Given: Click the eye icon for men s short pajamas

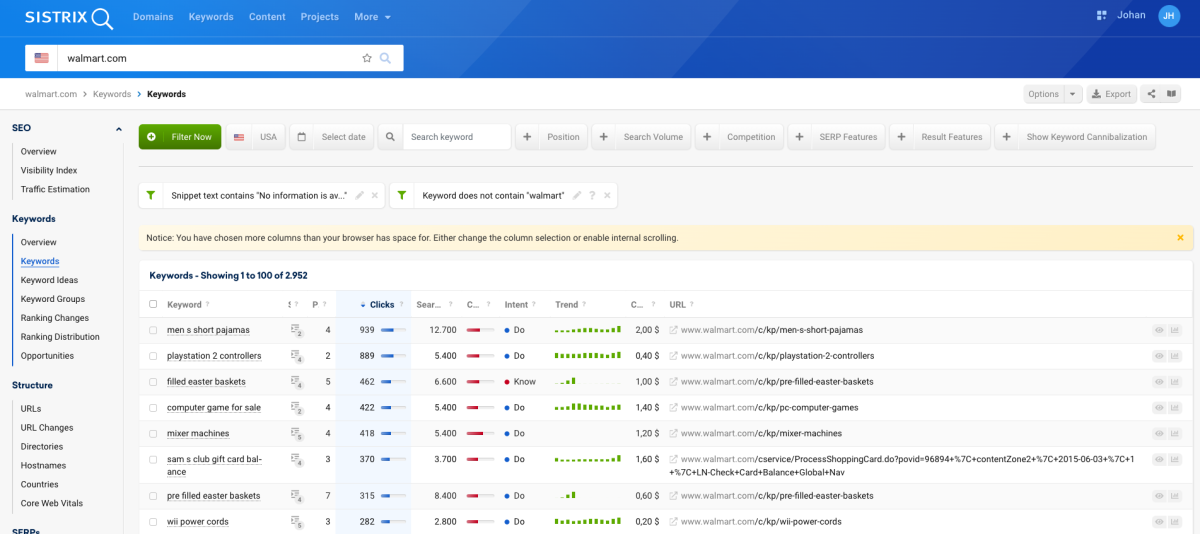Looking at the screenshot, I should click(x=1159, y=330).
